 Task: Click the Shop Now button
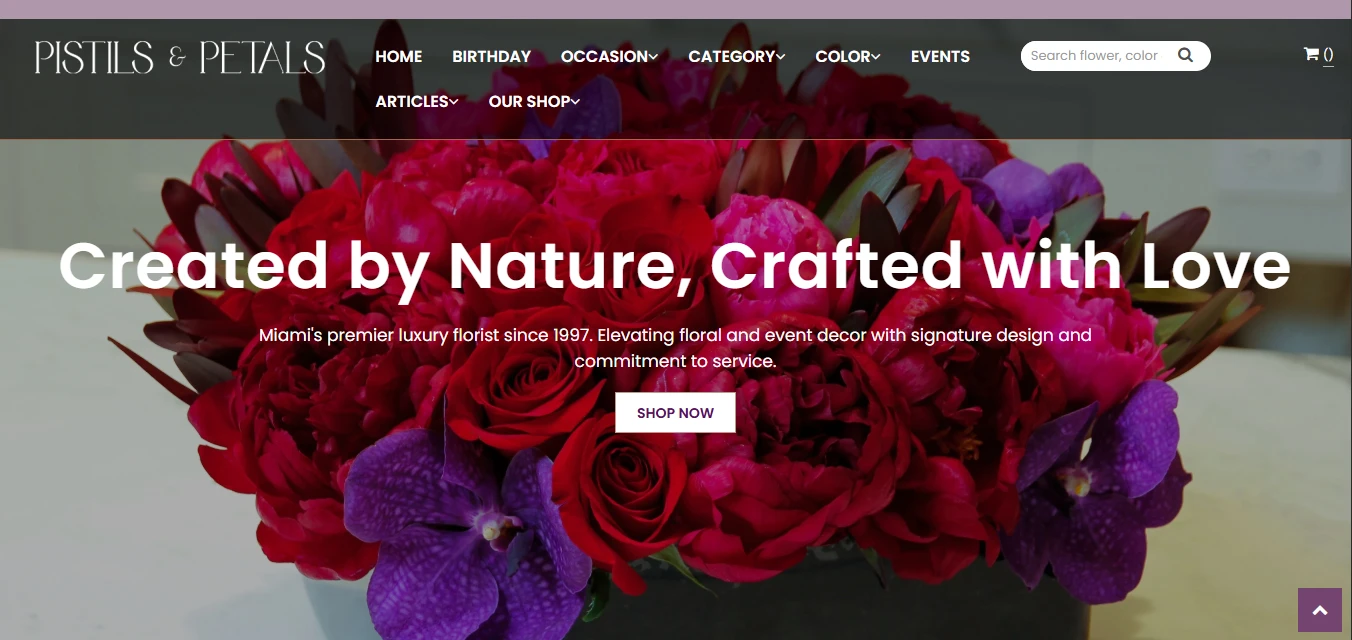point(675,413)
